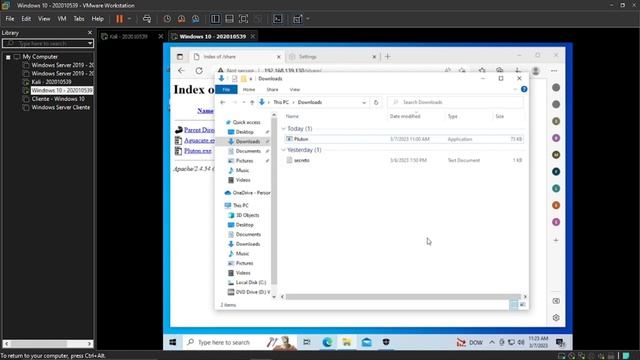Select Kali - 202010539 in the library
Image resolution: width=640 pixels, height=360 pixels.
click(x=51, y=82)
